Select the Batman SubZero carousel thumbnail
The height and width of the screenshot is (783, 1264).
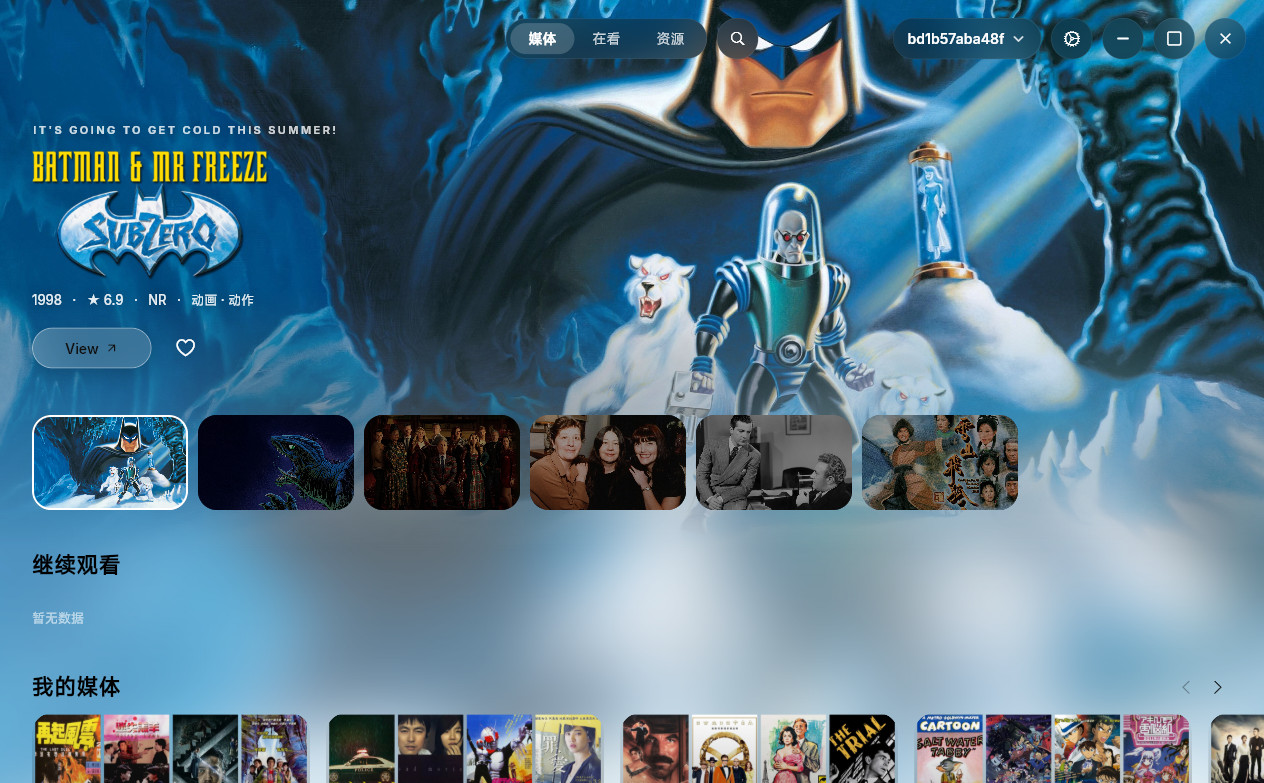110,462
